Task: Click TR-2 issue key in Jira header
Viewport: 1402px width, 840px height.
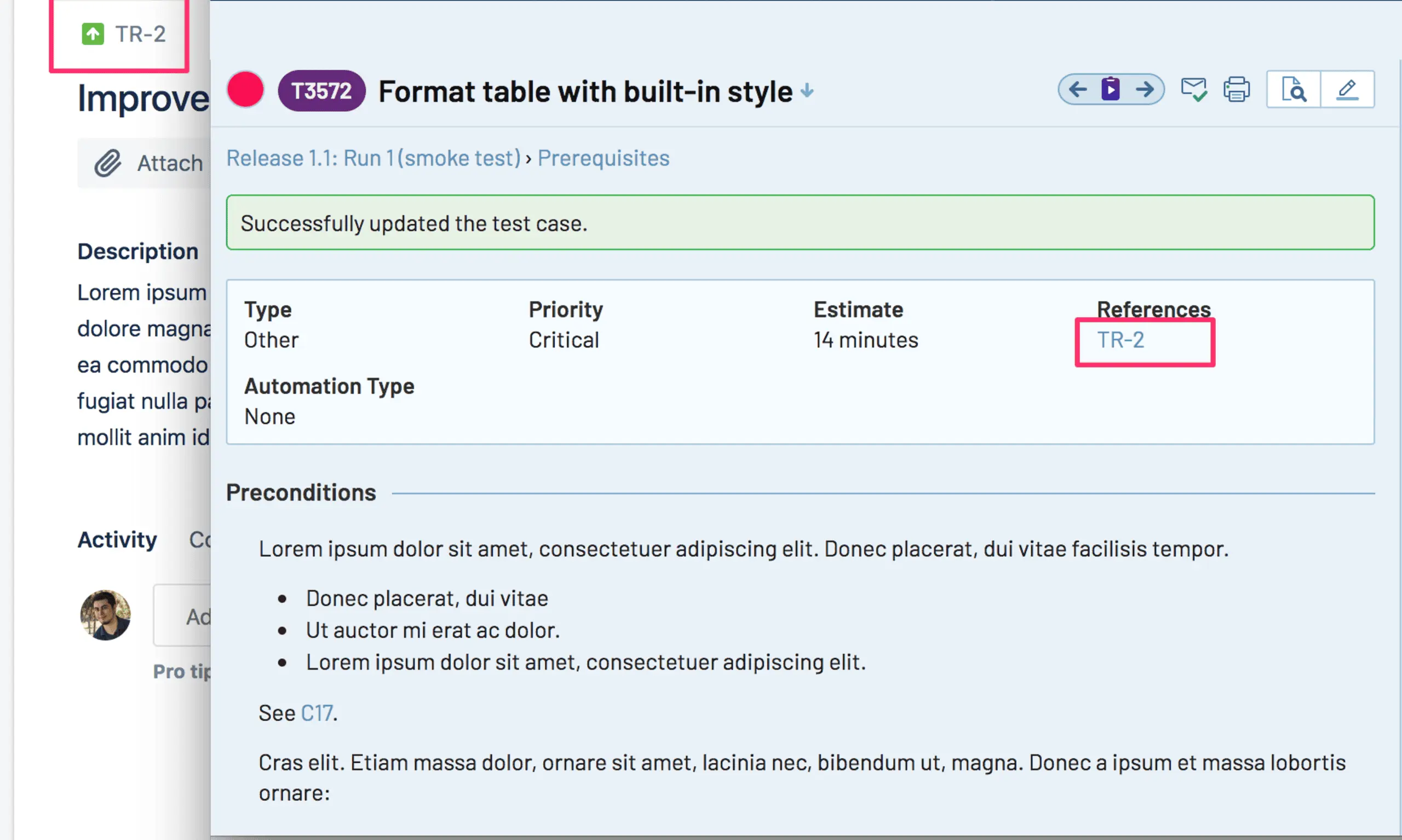Action: pyautogui.click(x=140, y=34)
